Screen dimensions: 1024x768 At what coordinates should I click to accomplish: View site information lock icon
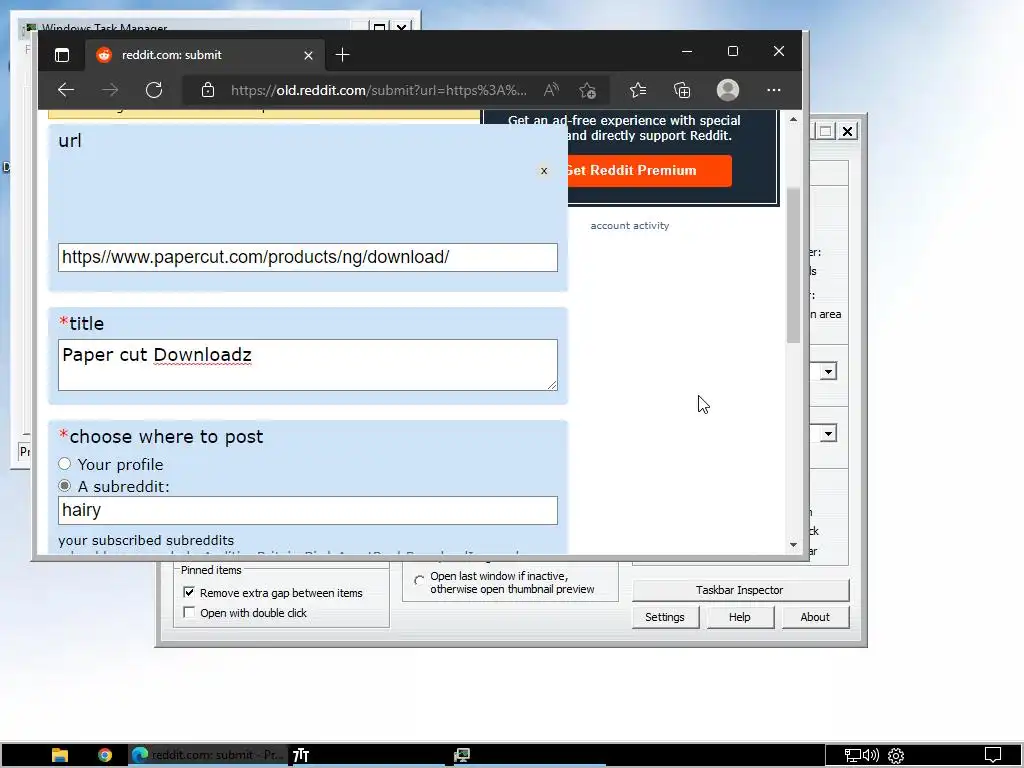pos(208,90)
